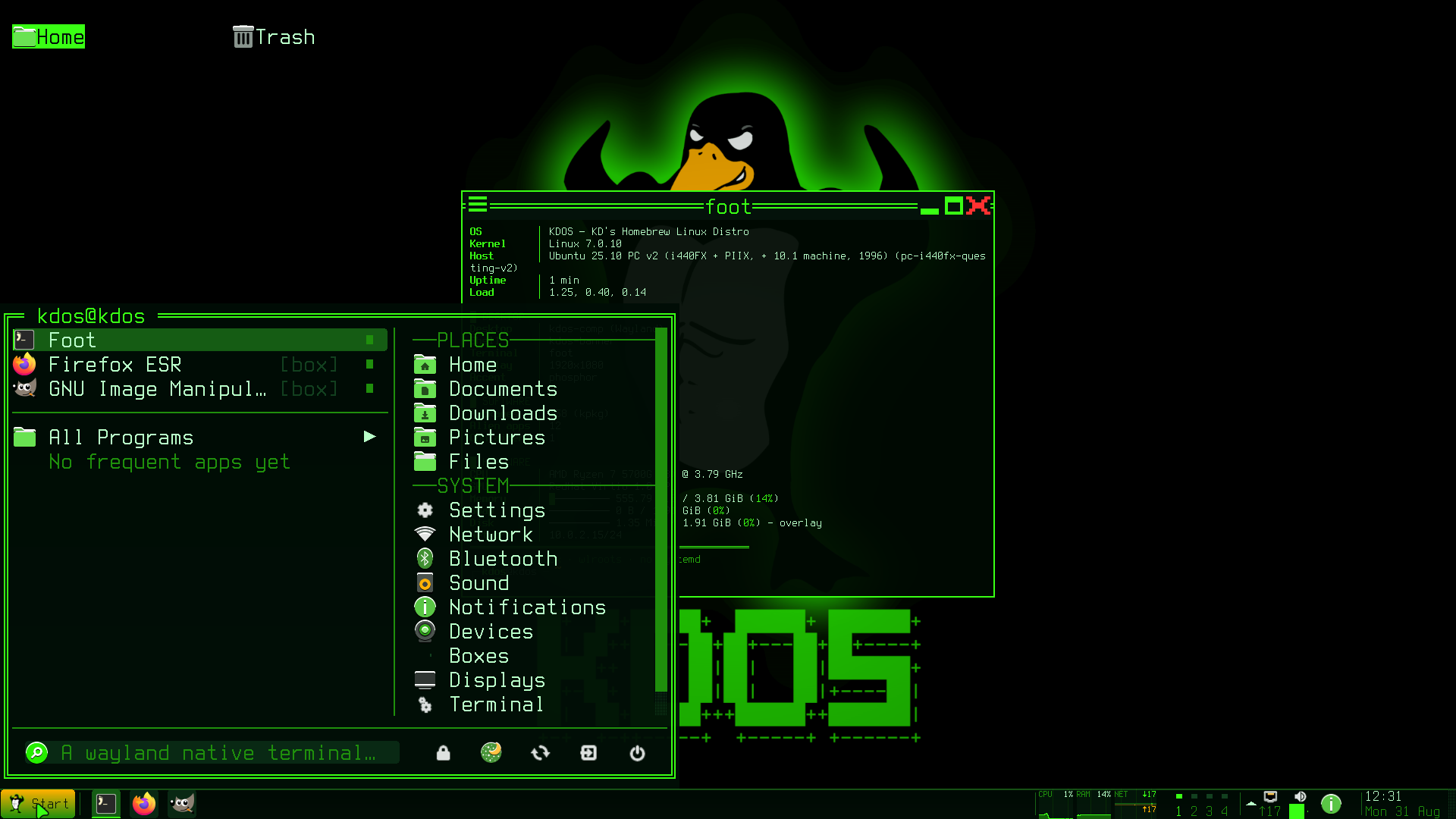Open Notifications settings entry
This screenshot has width=1456, height=819.
(x=534, y=607)
